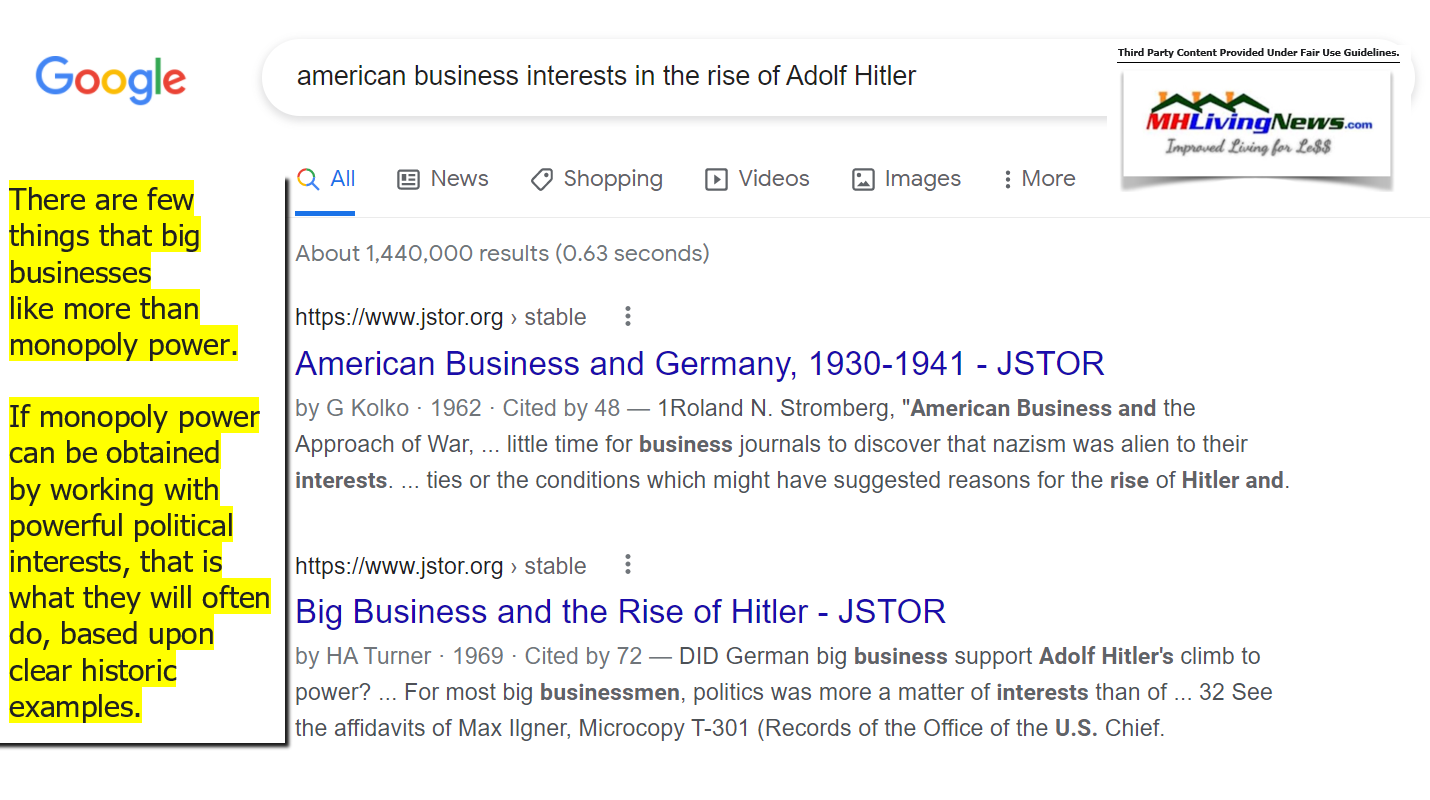Open three-dot options for second JSTOR result
Screen dimensions: 1430x800
[628, 565]
